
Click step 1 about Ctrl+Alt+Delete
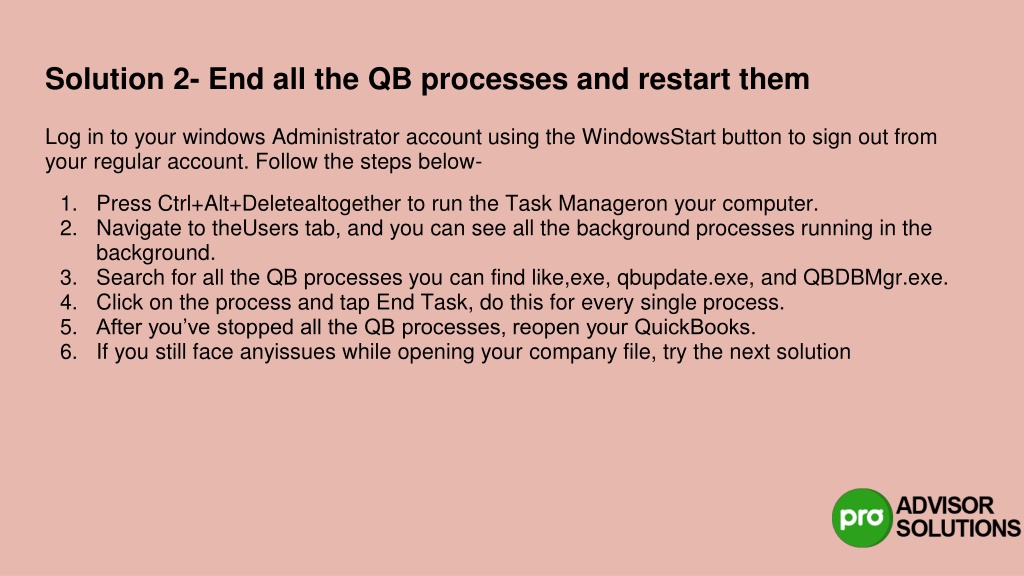pos(457,204)
